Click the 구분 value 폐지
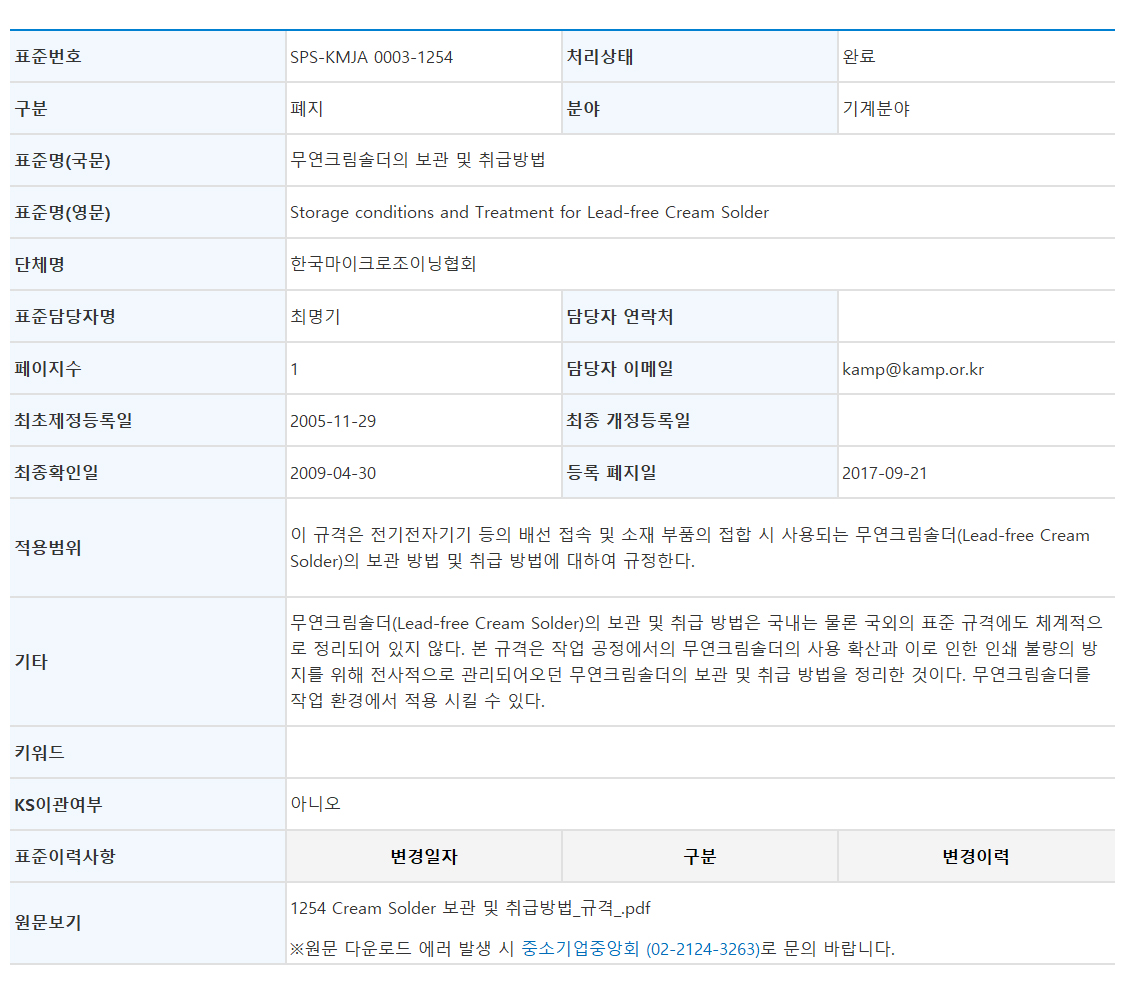 coord(306,109)
